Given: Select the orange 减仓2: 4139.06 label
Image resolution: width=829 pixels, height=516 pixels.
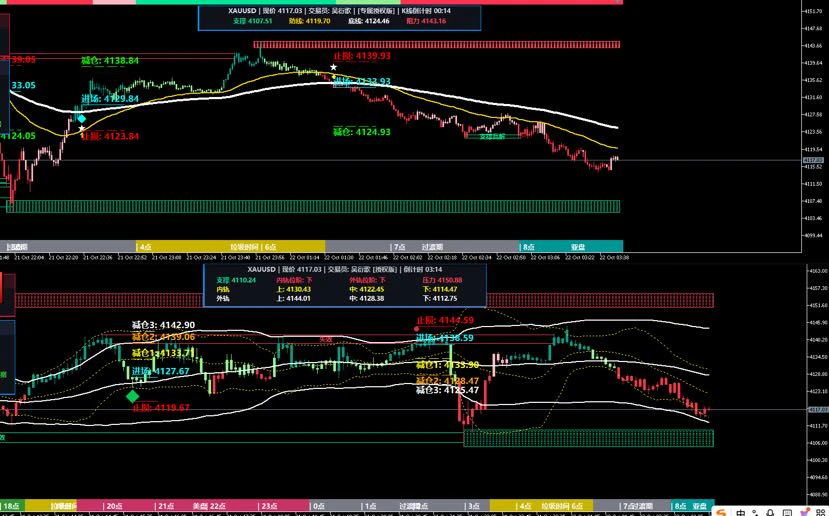Looking at the screenshot, I should coord(163,337).
